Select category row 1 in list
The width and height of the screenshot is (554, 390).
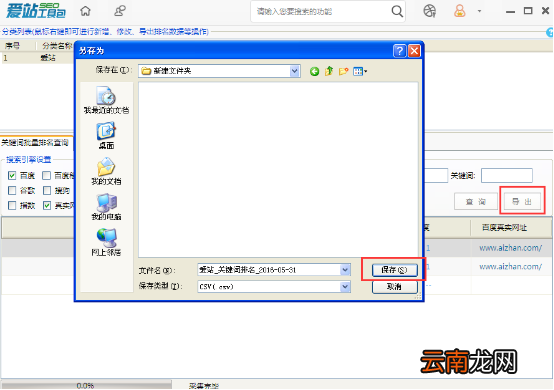click(x=37, y=58)
